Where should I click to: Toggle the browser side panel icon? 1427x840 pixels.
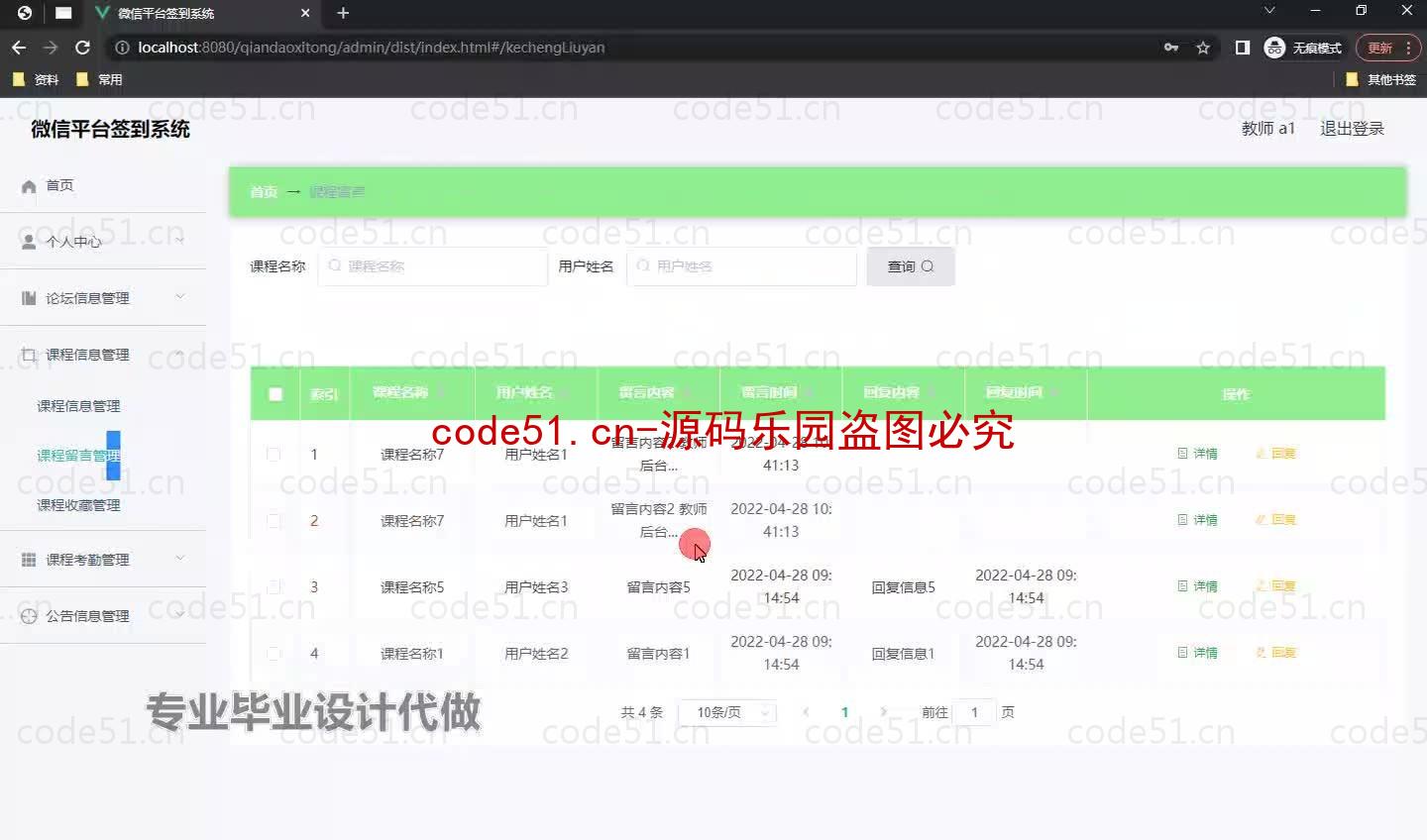[x=1242, y=48]
